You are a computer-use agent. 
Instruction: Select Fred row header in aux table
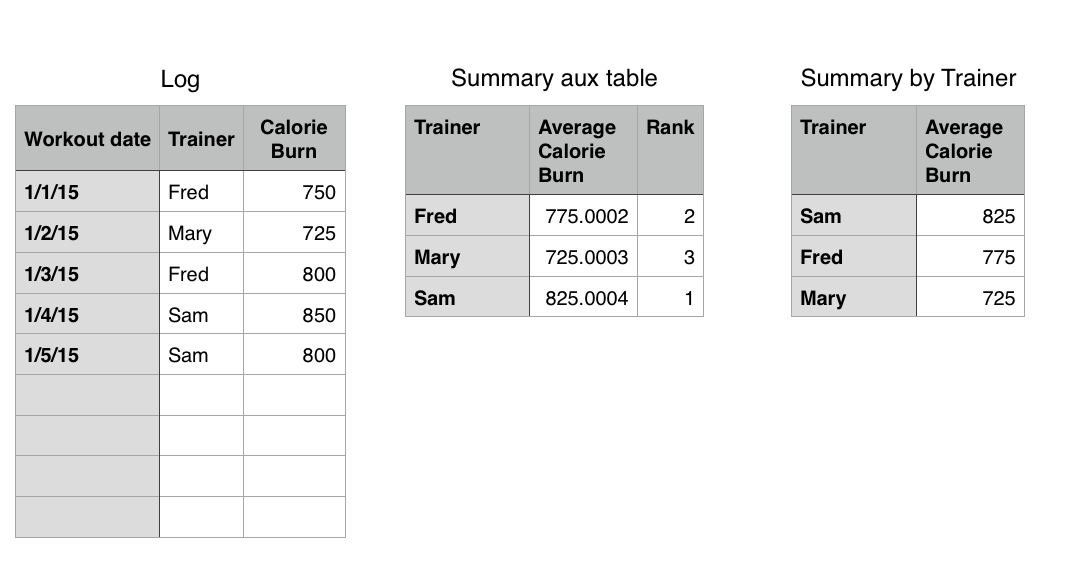tap(467, 216)
